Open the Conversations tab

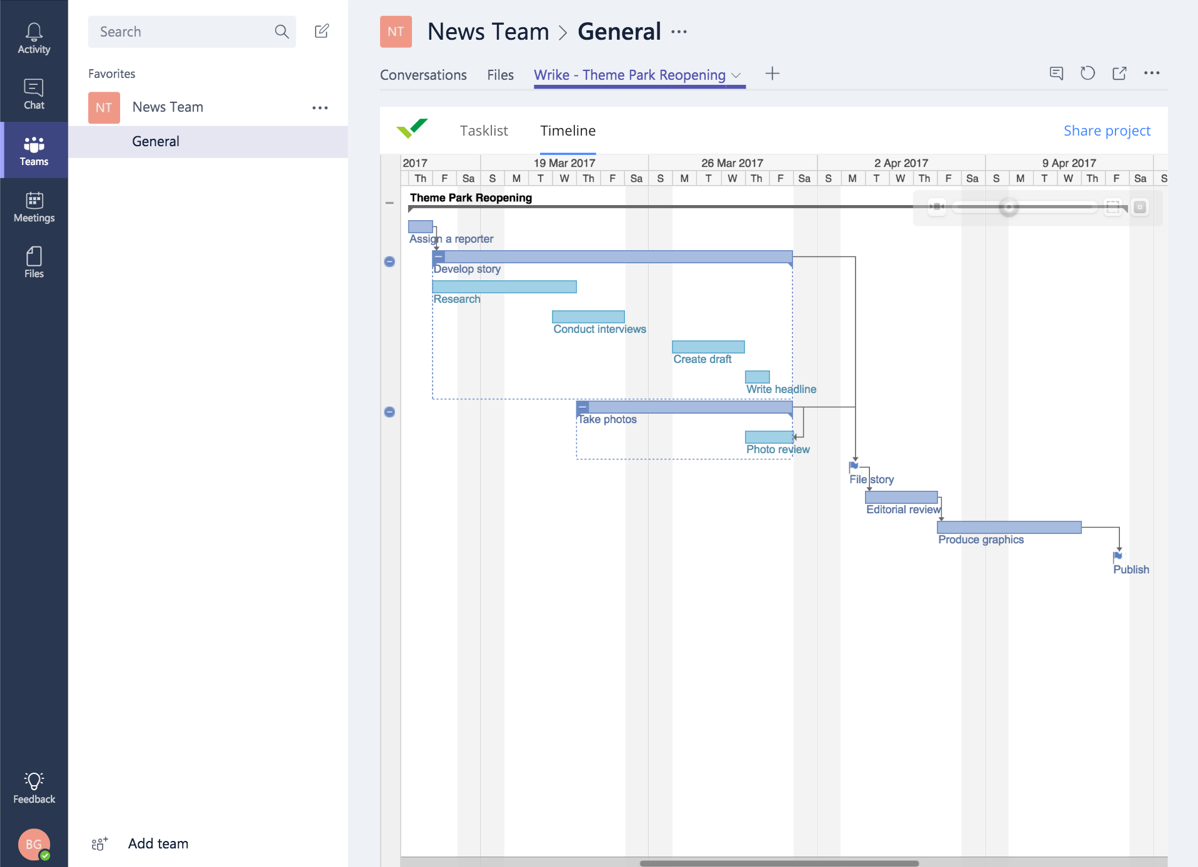tap(423, 75)
